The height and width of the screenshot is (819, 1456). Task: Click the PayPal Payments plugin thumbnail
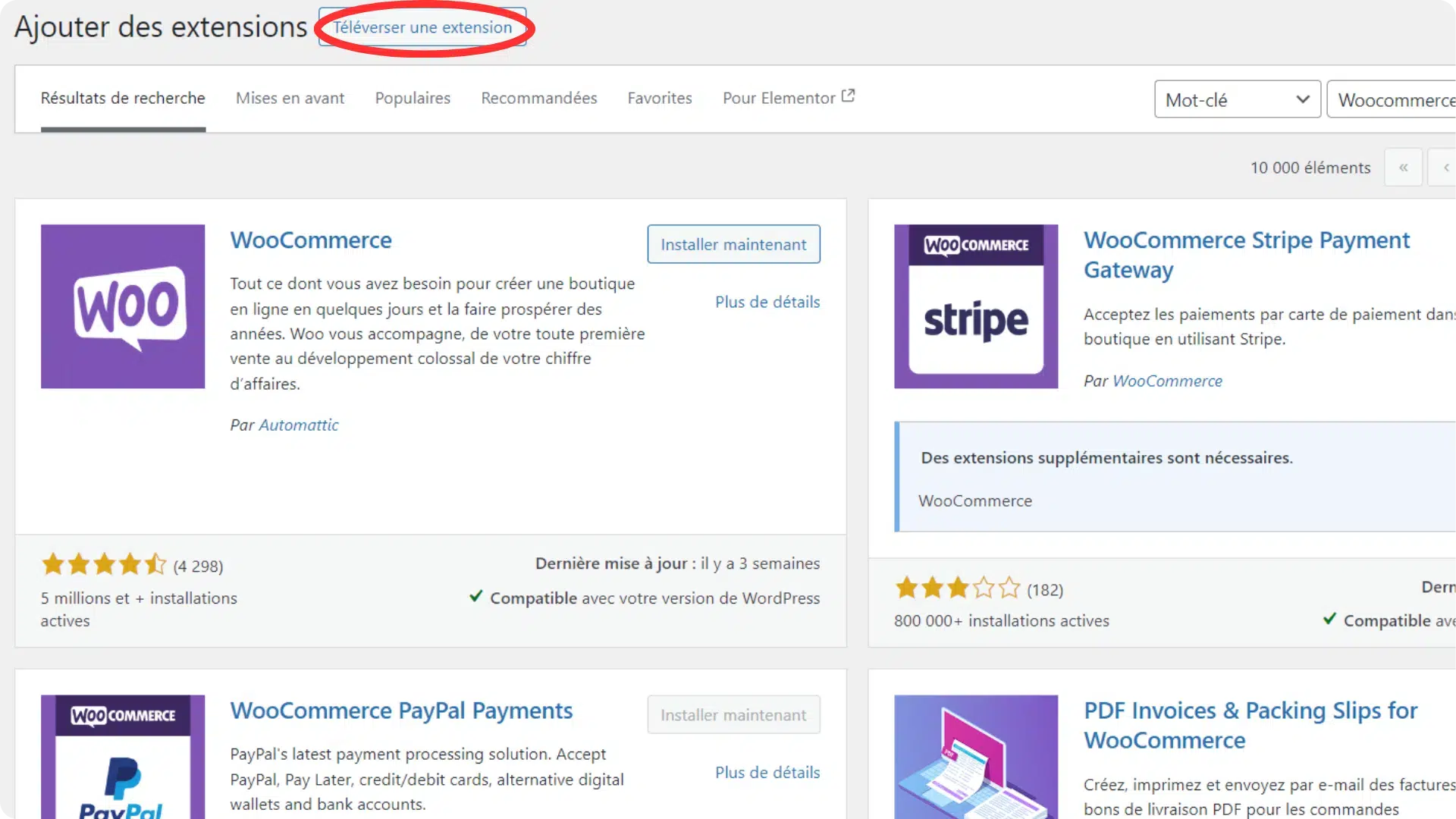[x=123, y=757]
